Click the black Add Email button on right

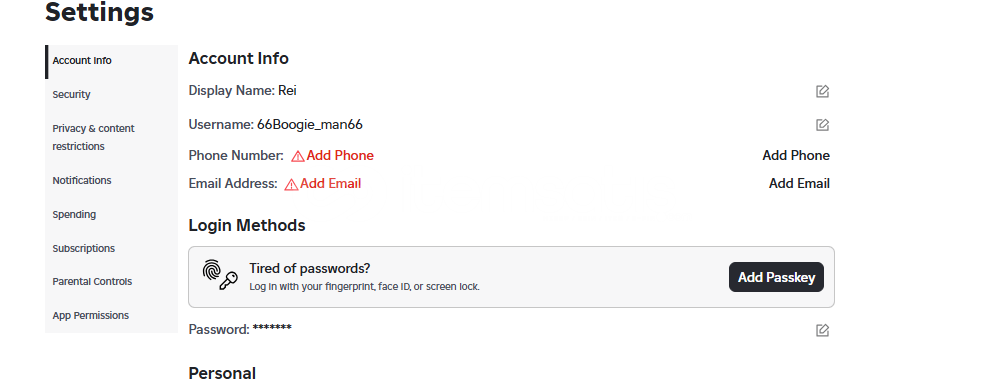[x=799, y=183]
